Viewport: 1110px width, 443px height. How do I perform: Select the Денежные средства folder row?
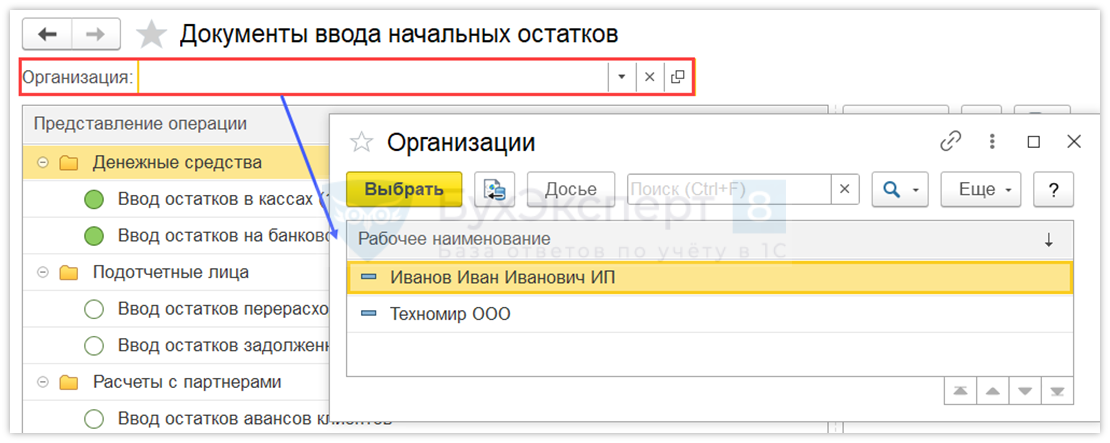tap(177, 163)
